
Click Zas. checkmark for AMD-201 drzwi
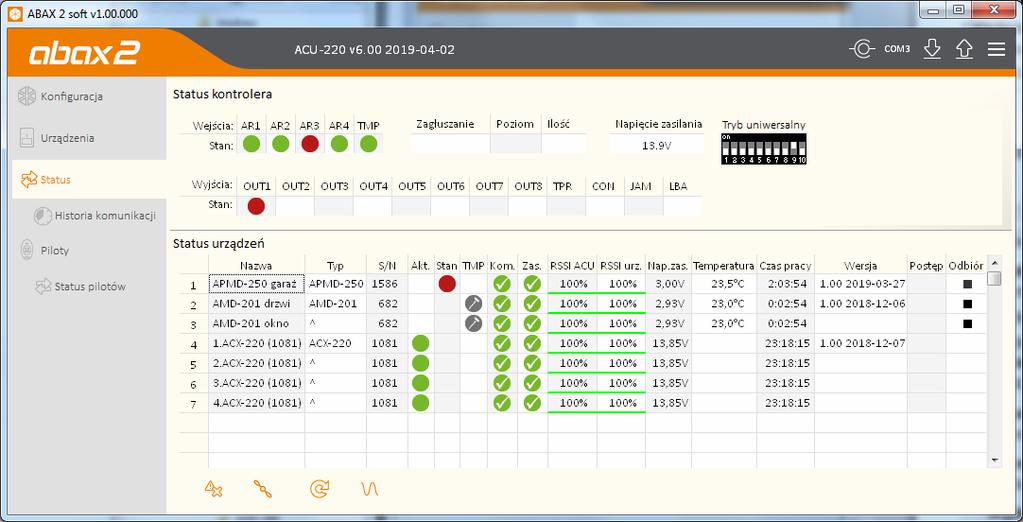[532, 303]
